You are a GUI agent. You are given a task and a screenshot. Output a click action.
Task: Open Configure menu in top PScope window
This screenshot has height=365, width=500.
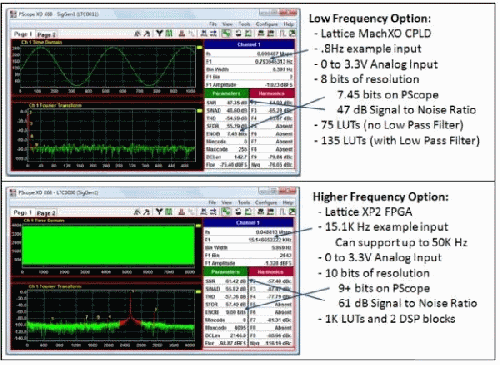click(267, 24)
